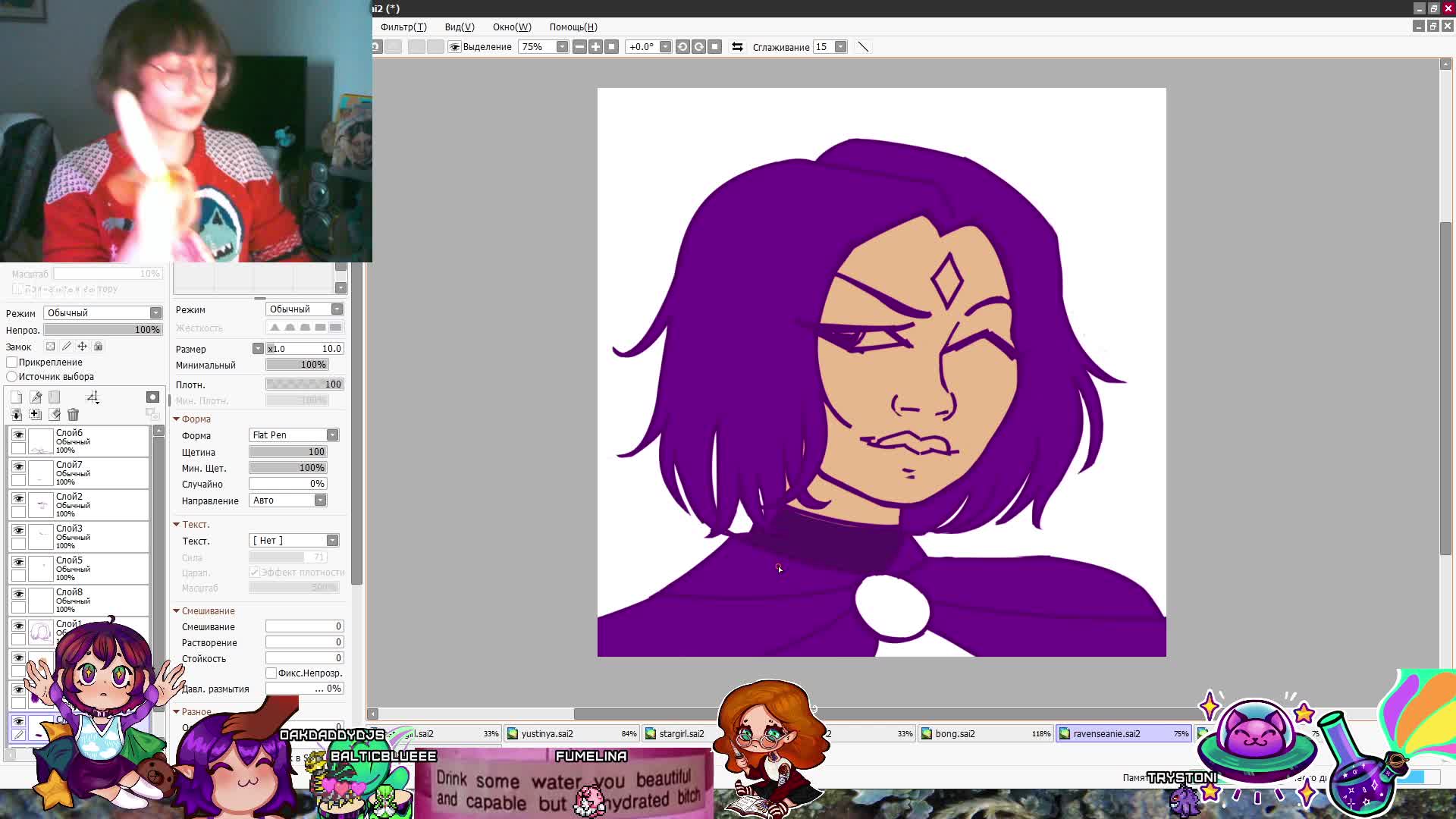Image resolution: width=1456 pixels, height=819 pixels.
Task: Transfer down to the layer below
Action: coord(16,414)
